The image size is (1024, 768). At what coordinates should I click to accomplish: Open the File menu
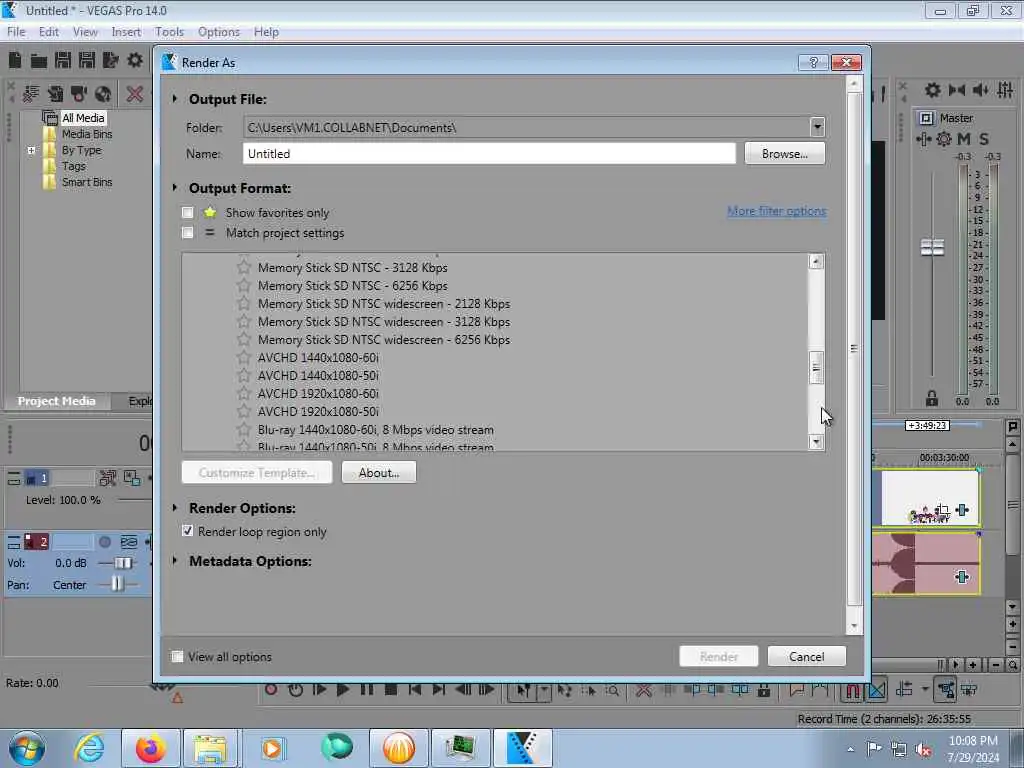(16, 32)
